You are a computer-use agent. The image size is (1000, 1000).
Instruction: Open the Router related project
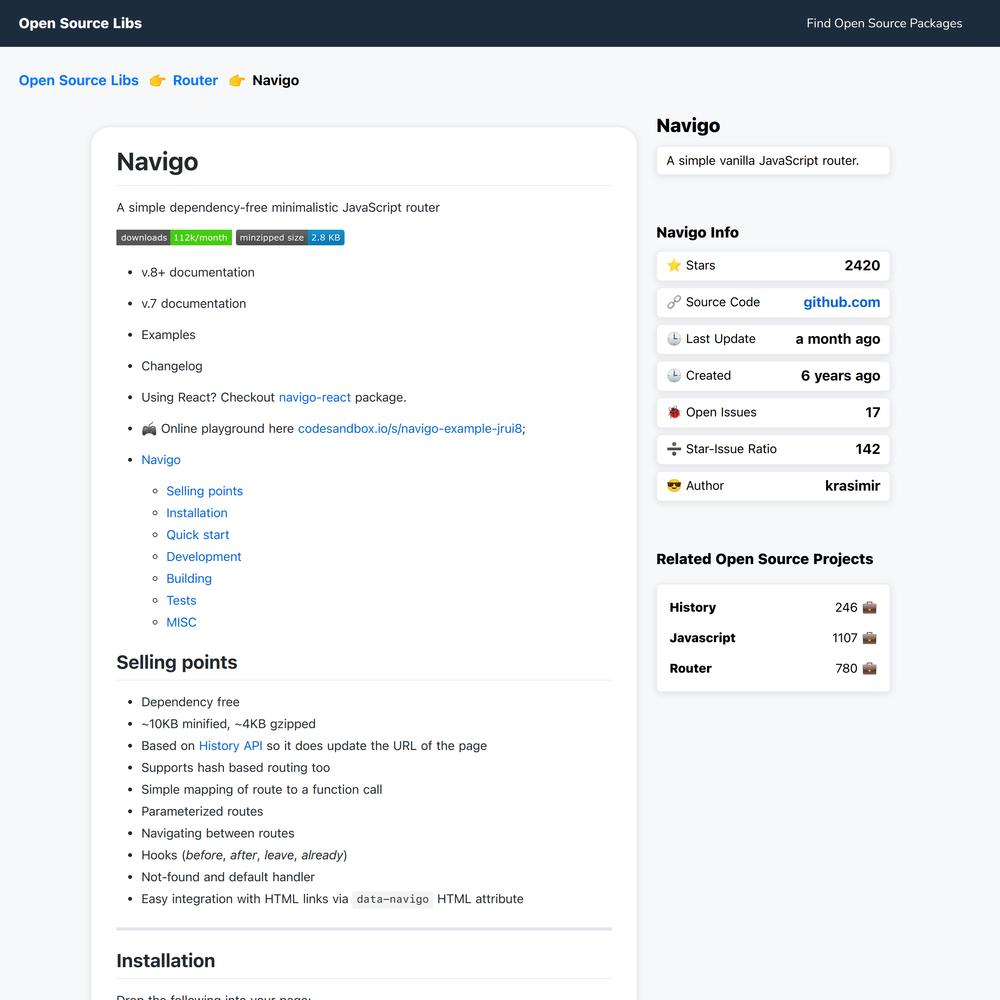[x=691, y=668]
